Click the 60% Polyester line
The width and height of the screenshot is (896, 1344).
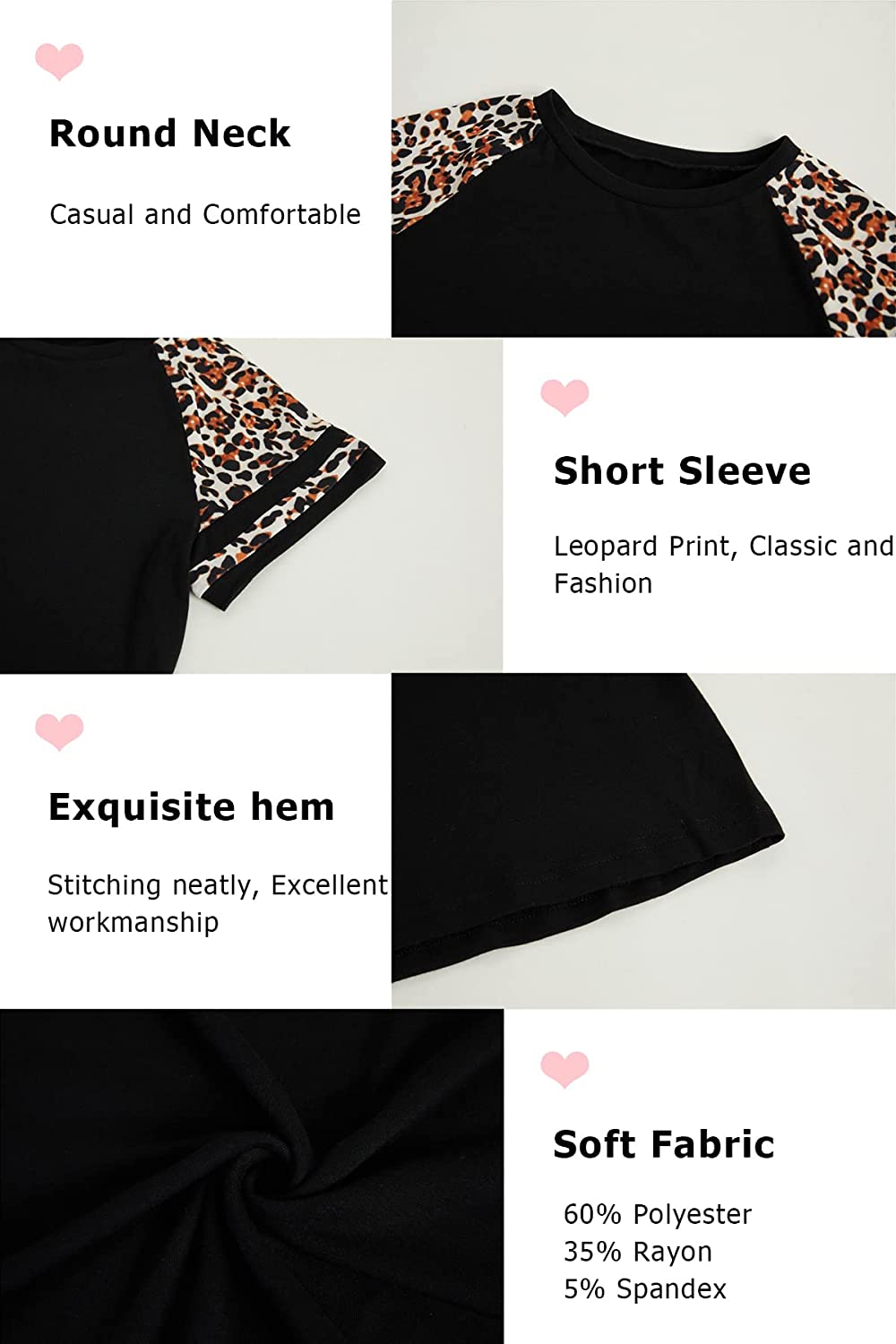click(658, 1214)
